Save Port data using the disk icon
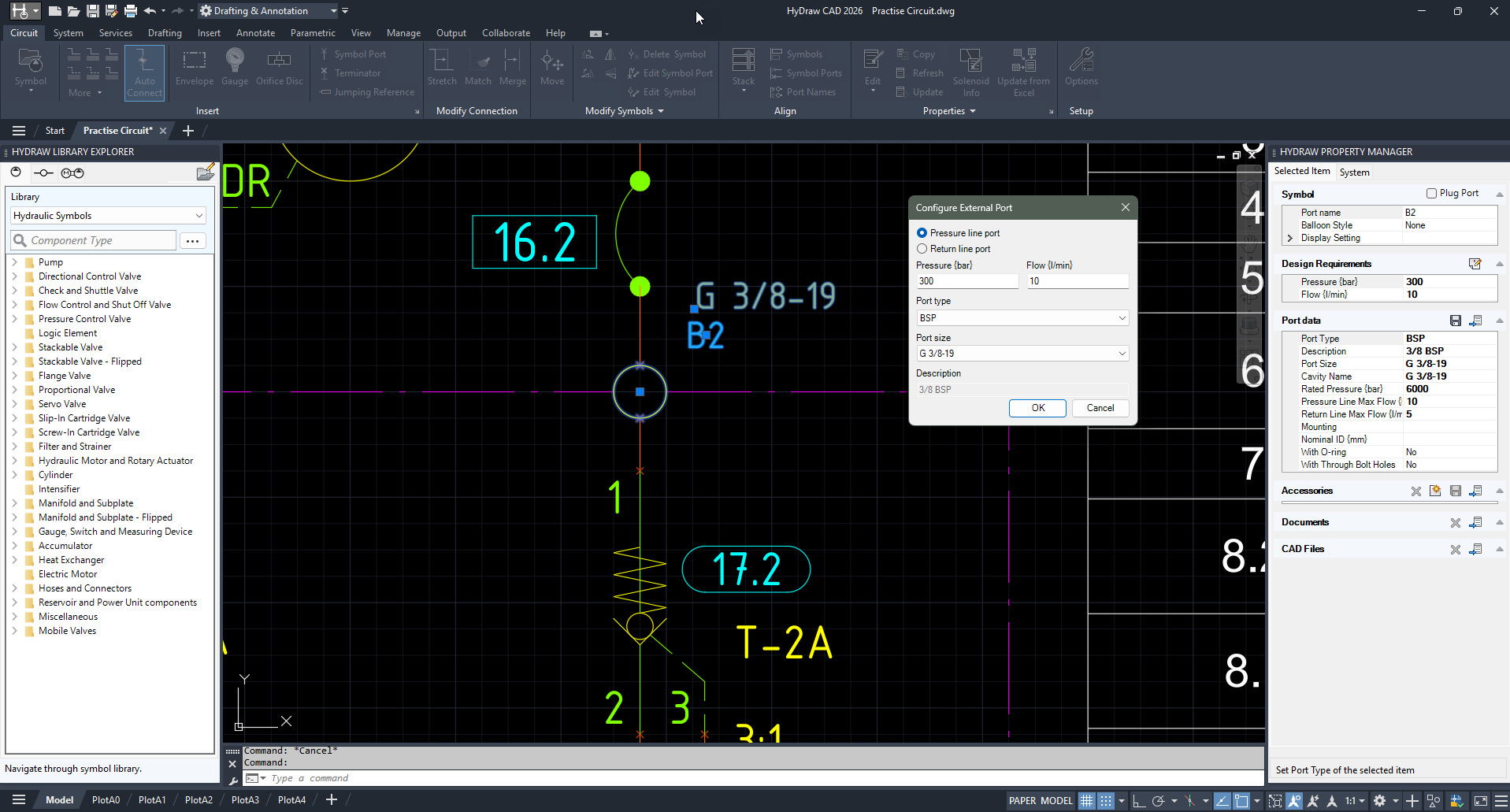The width and height of the screenshot is (1510, 812). (1455, 321)
